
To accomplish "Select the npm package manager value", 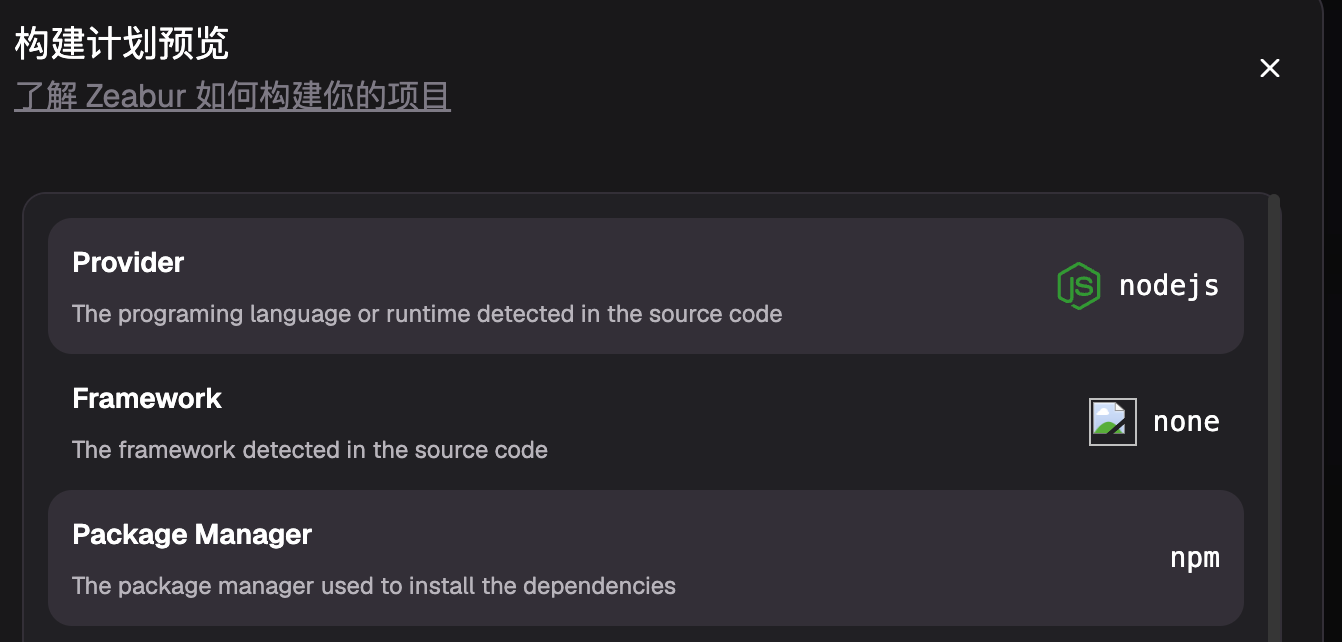I will 1195,558.
